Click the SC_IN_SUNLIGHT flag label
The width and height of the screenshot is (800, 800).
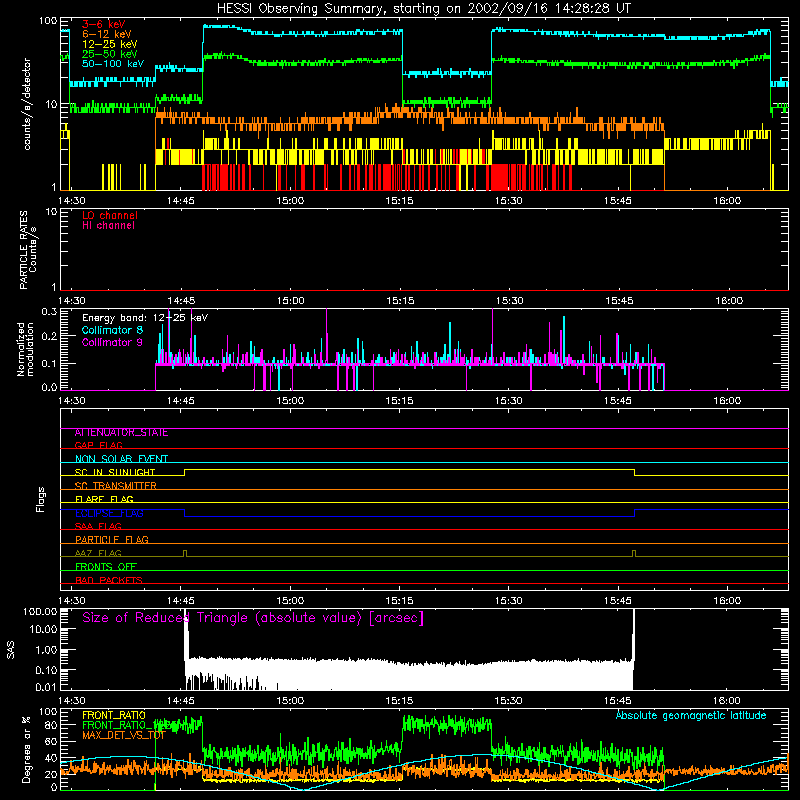pos(115,472)
